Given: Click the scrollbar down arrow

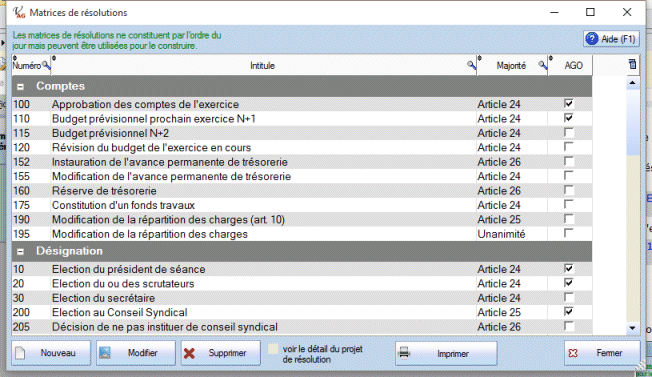Looking at the screenshot, I should point(632,328).
